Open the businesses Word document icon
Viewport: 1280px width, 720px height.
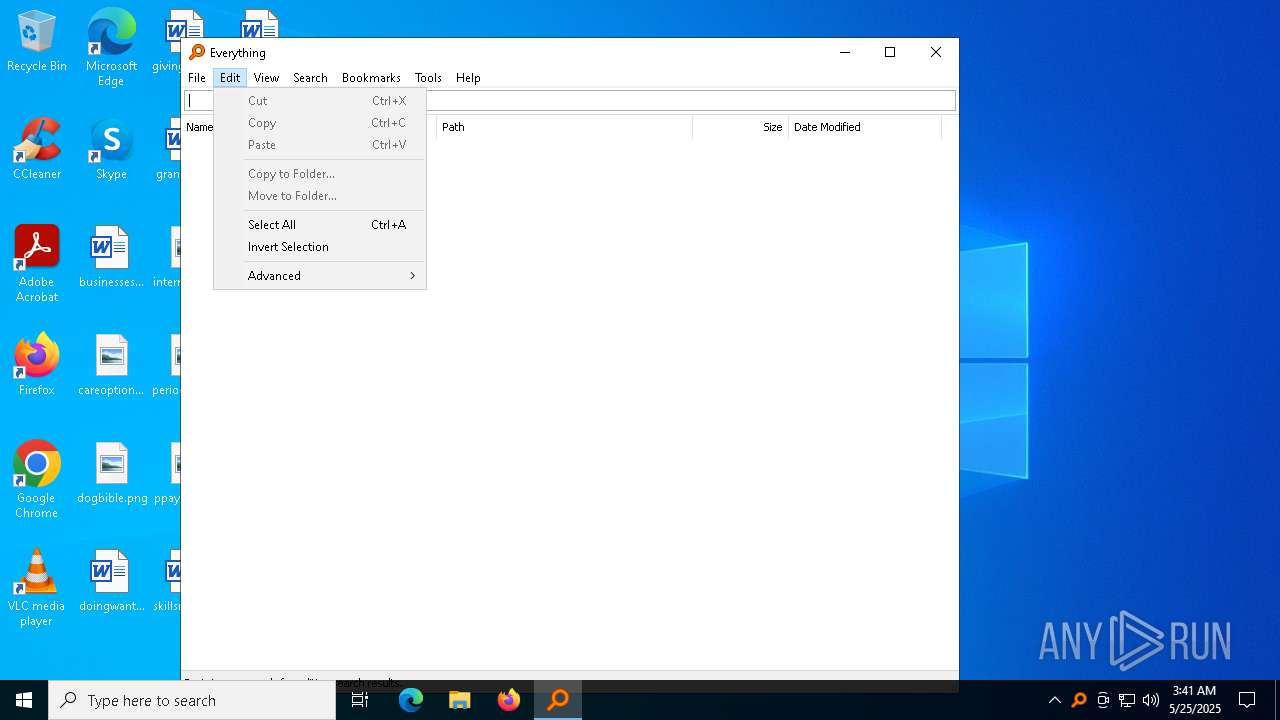point(111,257)
